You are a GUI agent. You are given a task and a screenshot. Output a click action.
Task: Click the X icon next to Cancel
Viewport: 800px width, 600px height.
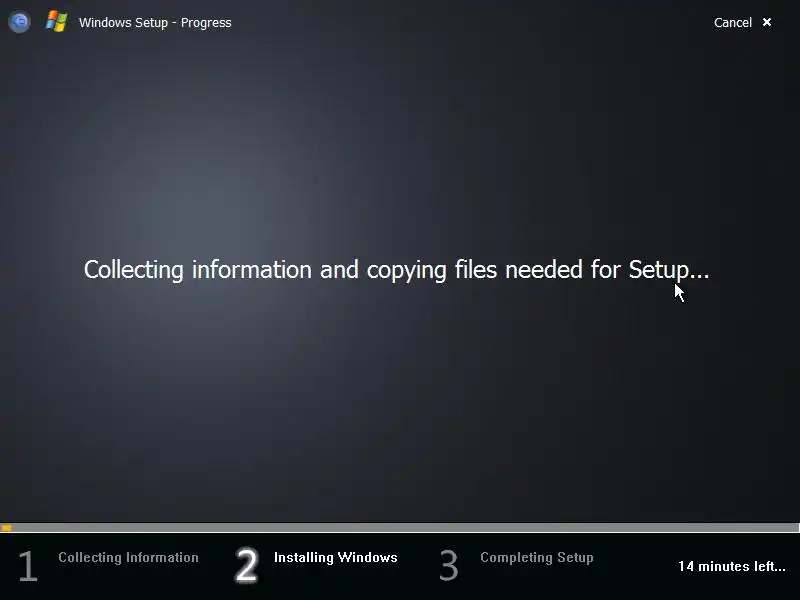click(x=767, y=22)
